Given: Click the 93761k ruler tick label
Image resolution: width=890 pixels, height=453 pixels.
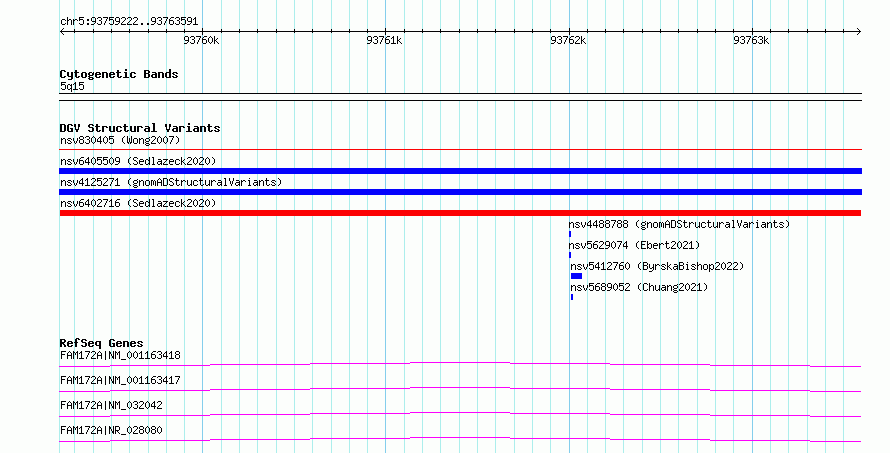Looking at the screenshot, I should point(384,40).
